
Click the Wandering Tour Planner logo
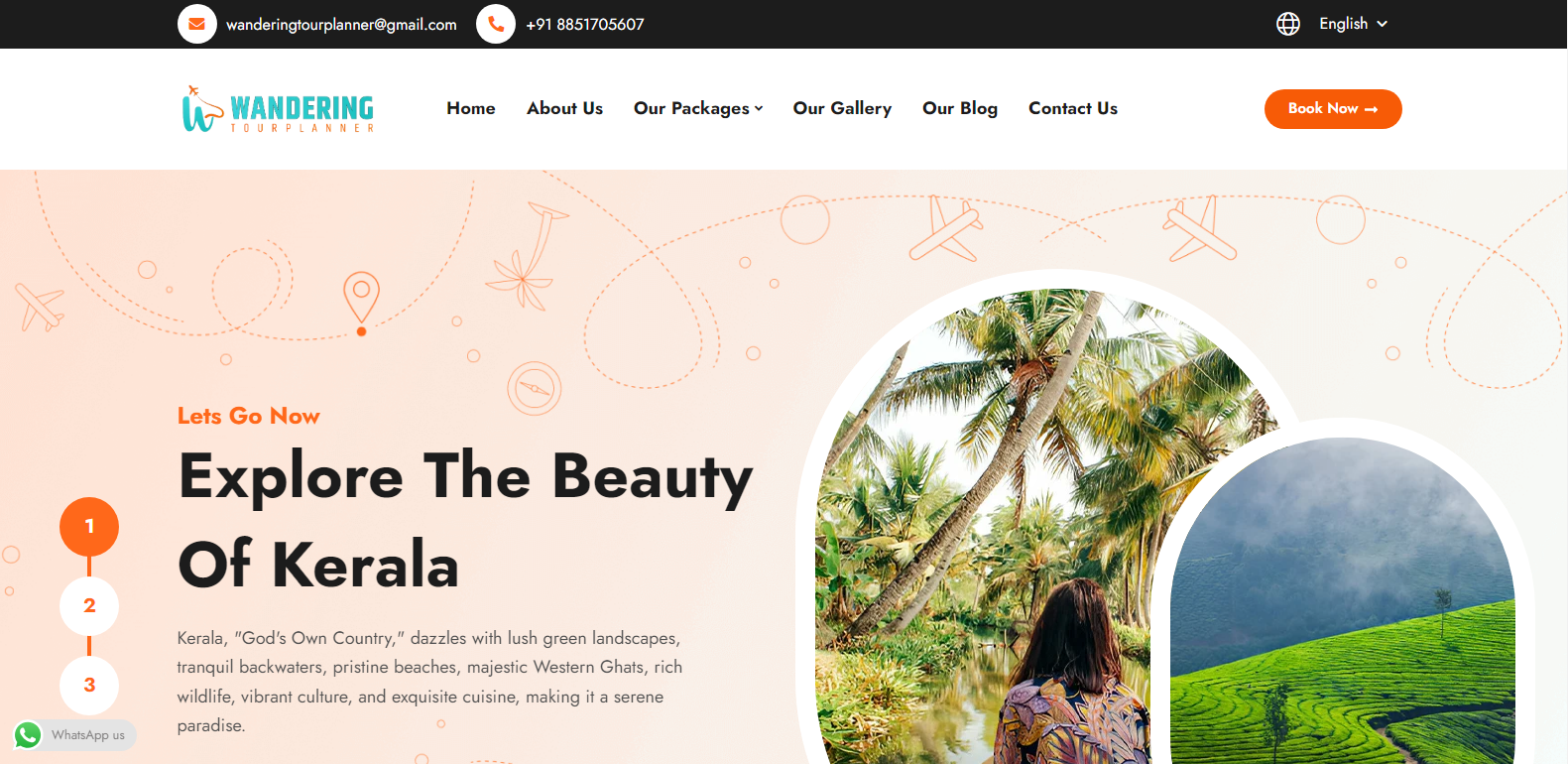coord(278,109)
